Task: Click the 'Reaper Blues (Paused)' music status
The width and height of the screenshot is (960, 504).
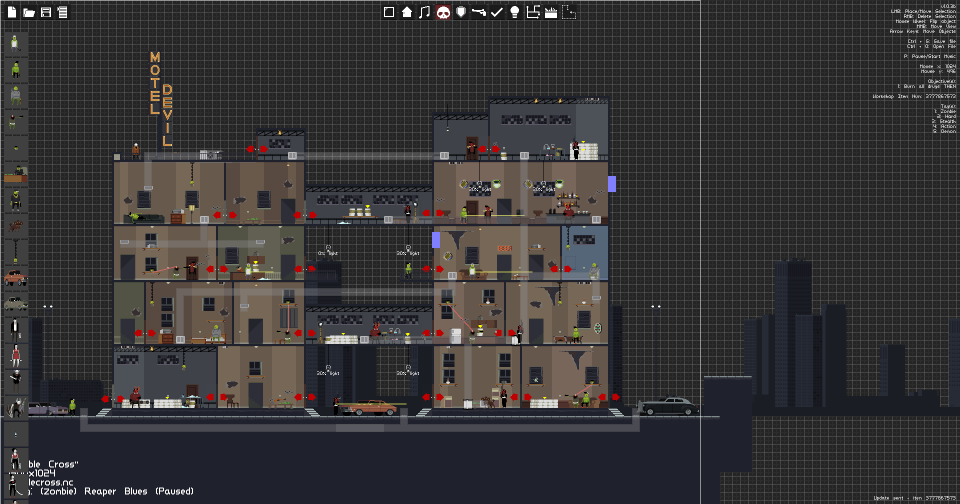Action: point(139,491)
